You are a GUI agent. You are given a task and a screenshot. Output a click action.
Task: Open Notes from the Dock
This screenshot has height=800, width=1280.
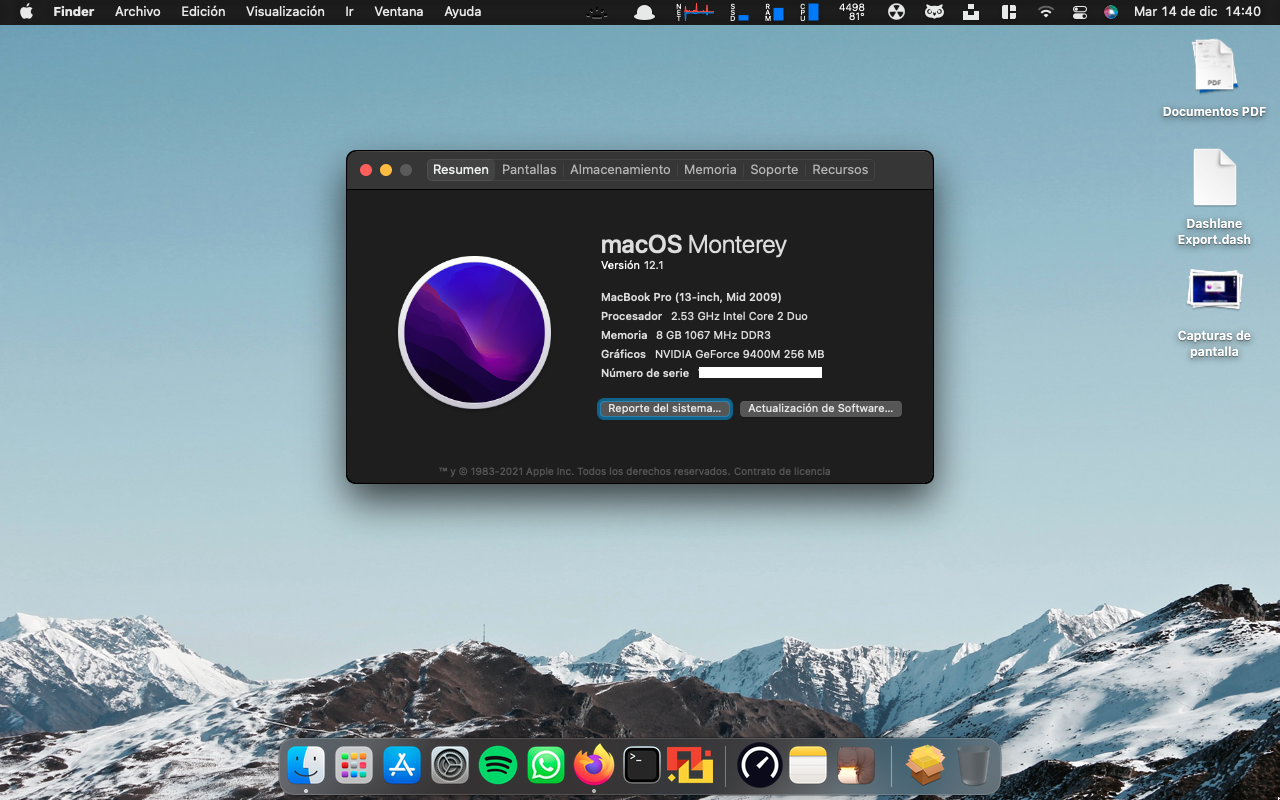click(x=808, y=766)
